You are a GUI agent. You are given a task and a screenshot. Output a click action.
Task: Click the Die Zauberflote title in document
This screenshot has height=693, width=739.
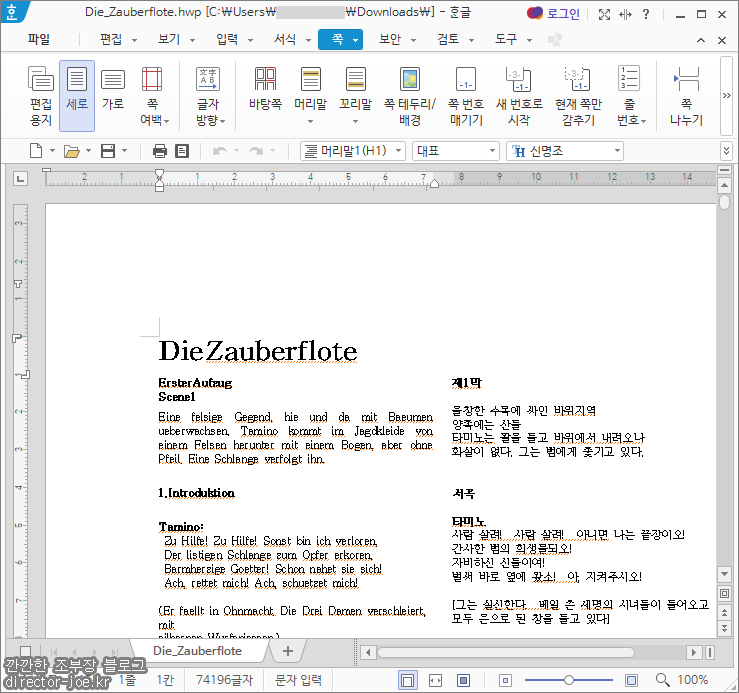coord(258,351)
